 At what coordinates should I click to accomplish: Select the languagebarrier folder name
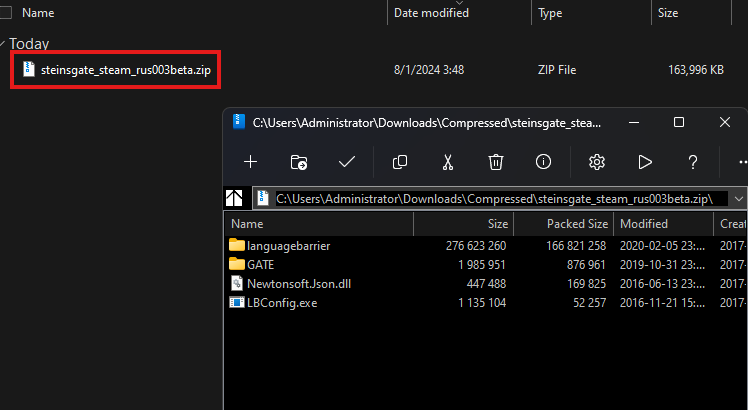point(288,246)
